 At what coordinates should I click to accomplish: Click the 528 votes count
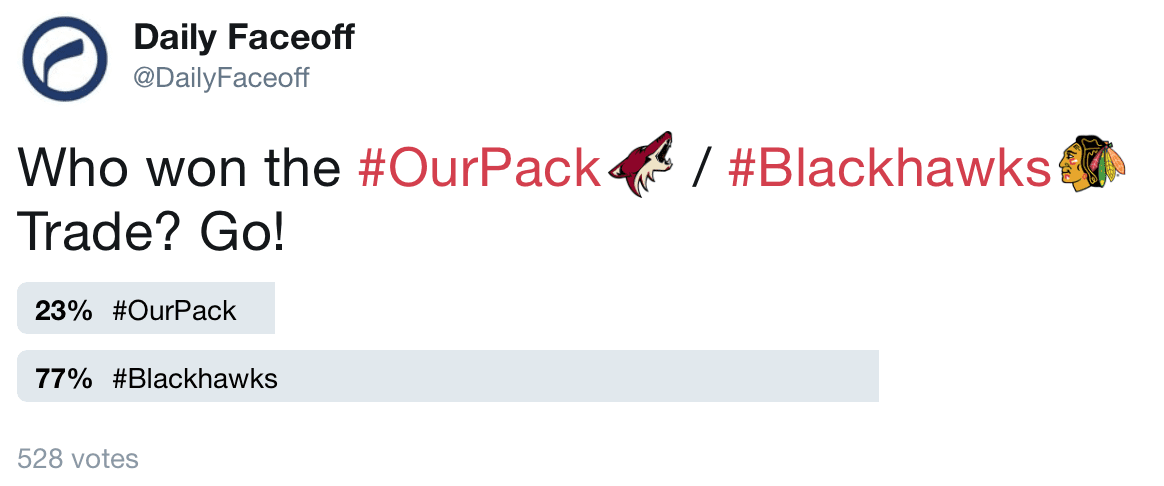(x=78, y=459)
